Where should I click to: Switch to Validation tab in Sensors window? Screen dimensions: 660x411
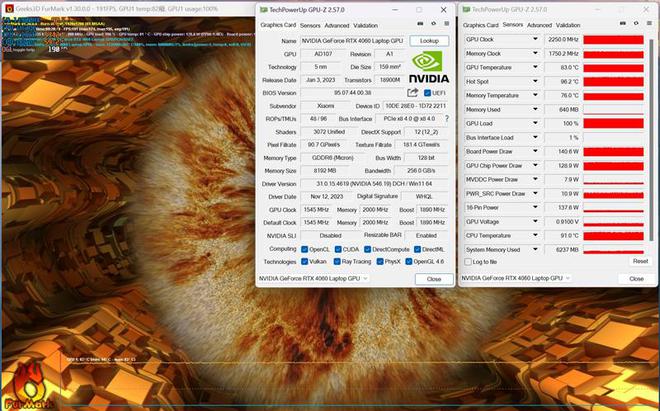pyautogui.click(x=568, y=25)
